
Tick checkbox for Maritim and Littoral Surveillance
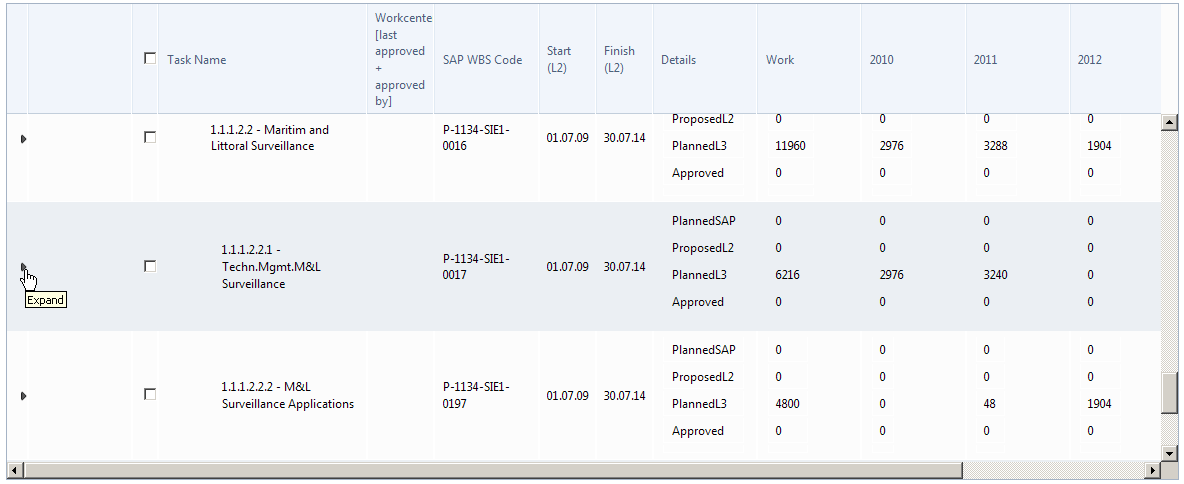pos(150,137)
